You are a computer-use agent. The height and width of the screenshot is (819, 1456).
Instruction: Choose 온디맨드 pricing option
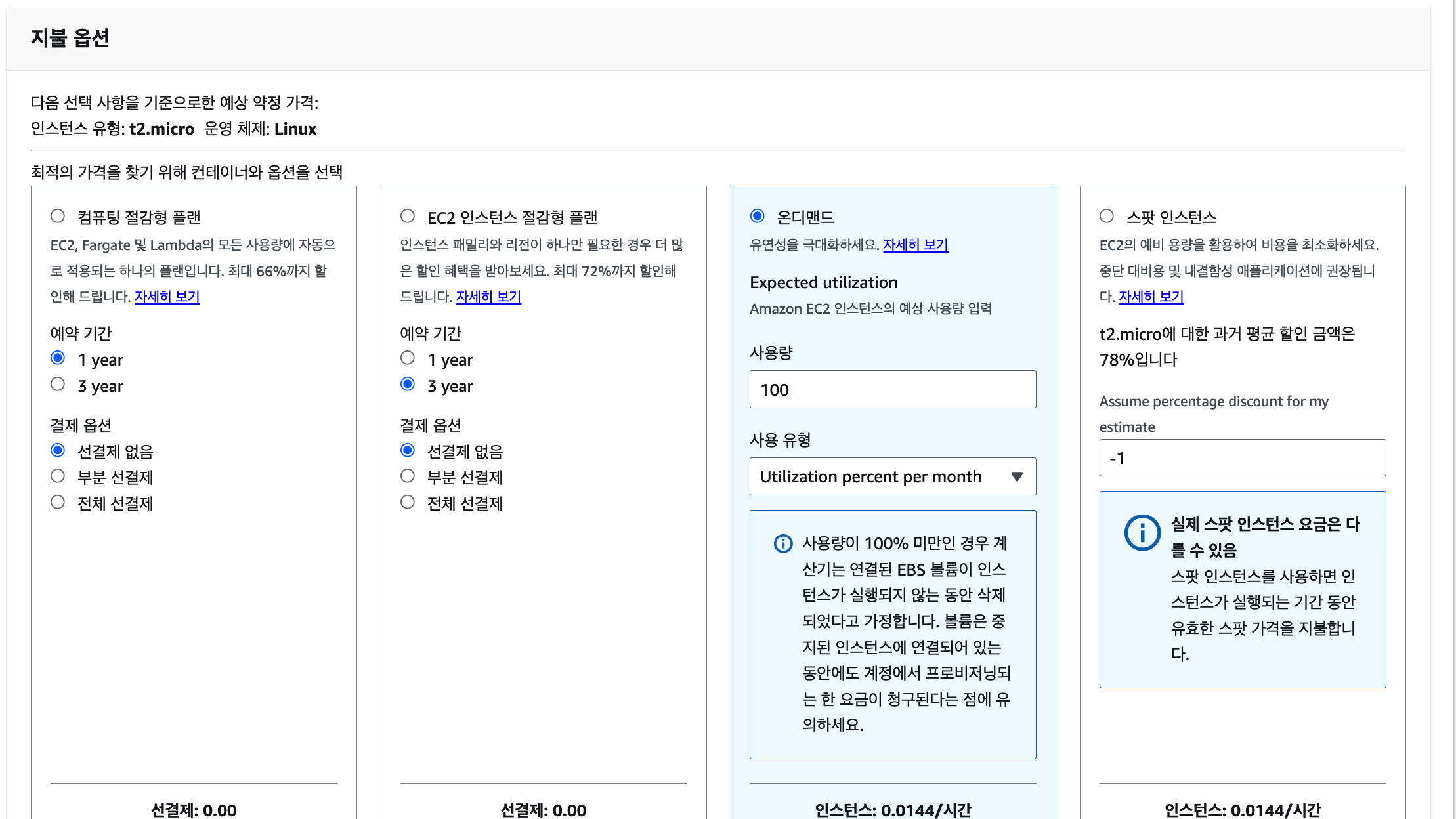[758, 216]
